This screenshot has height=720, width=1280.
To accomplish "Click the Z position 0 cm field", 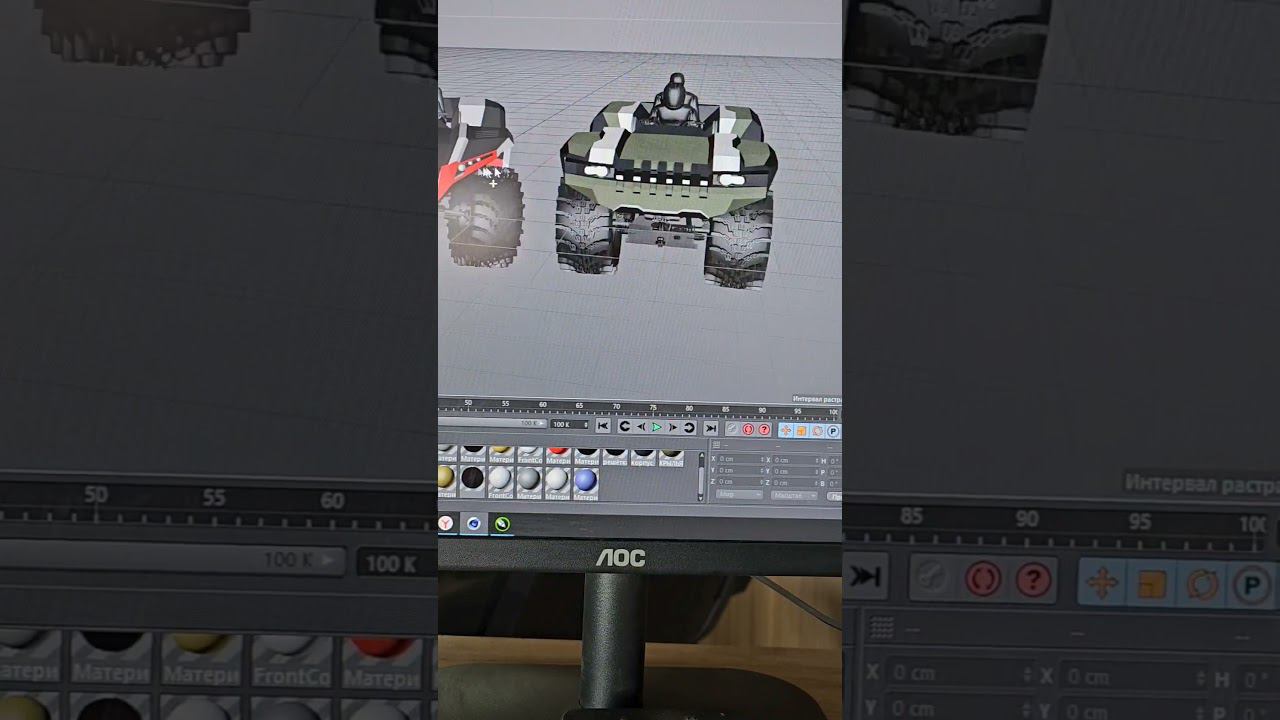I will tap(740, 481).
